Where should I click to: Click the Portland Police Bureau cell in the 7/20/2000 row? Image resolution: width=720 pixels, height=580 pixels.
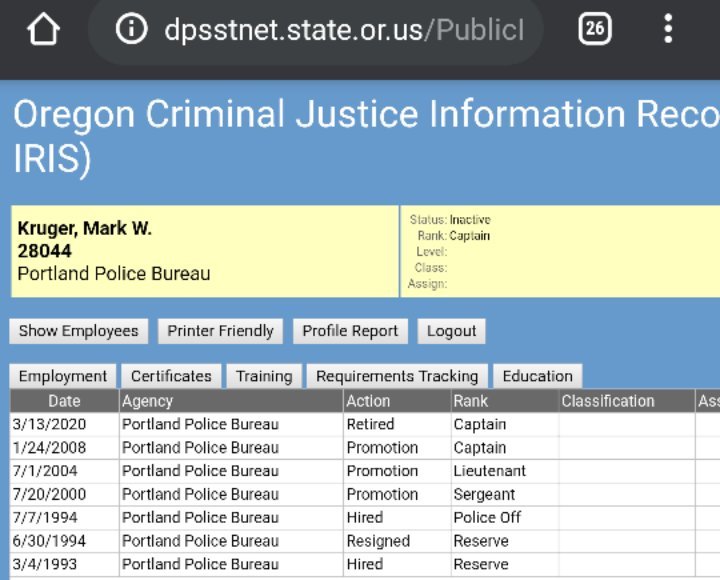[x=231, y=495]
